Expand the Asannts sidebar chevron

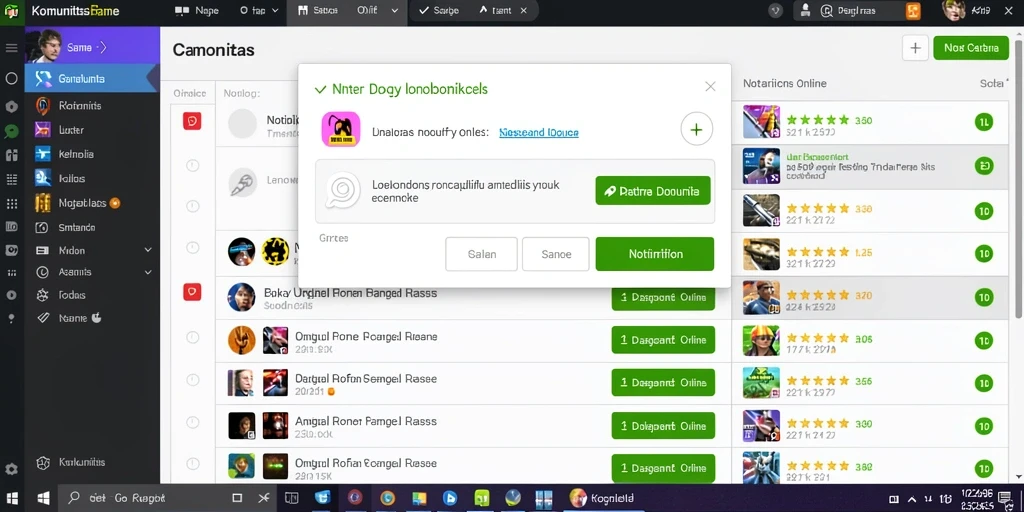(x=148, y=272)
